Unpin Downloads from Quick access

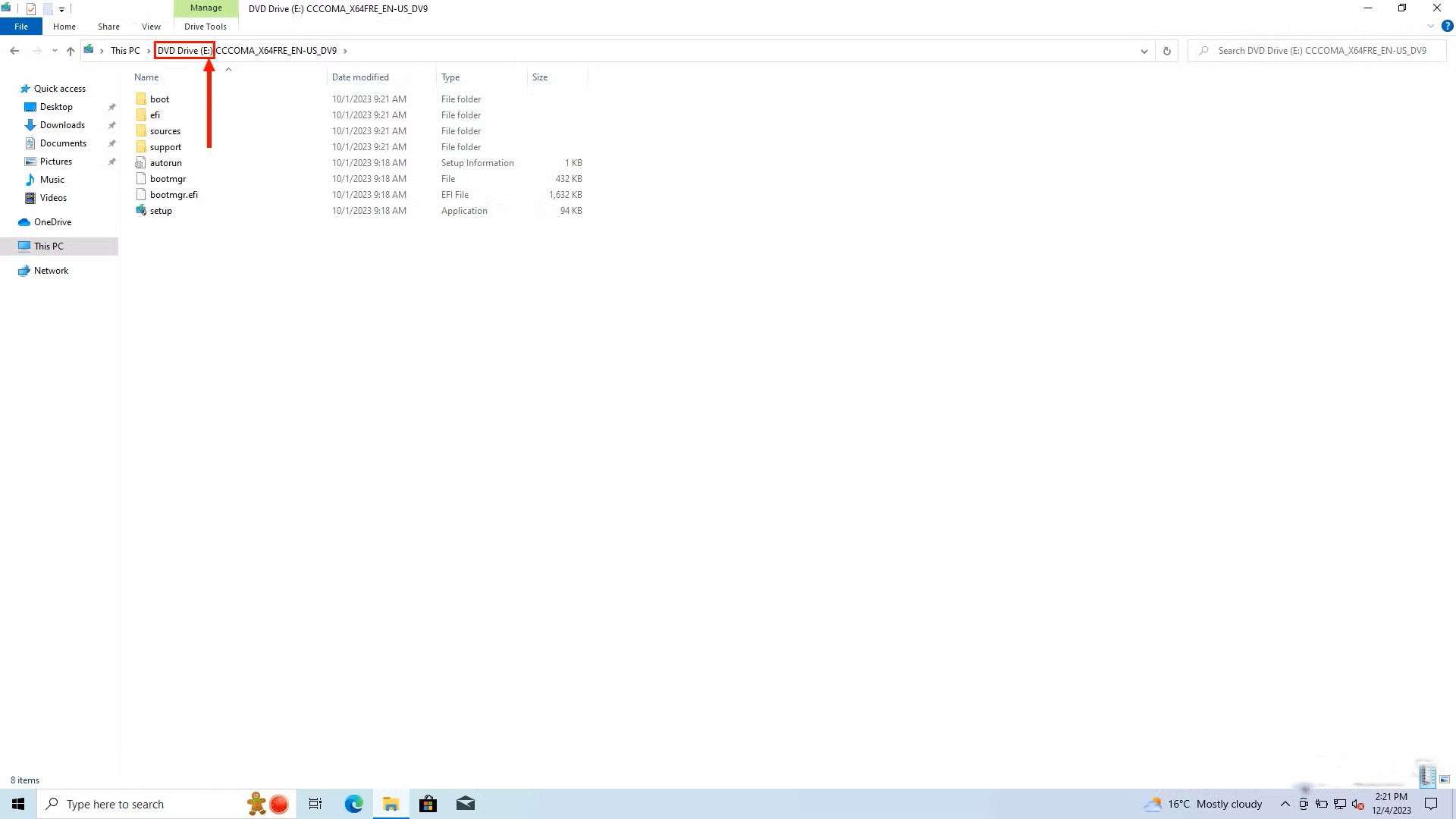pyautogui.click(x=111, y=124)
